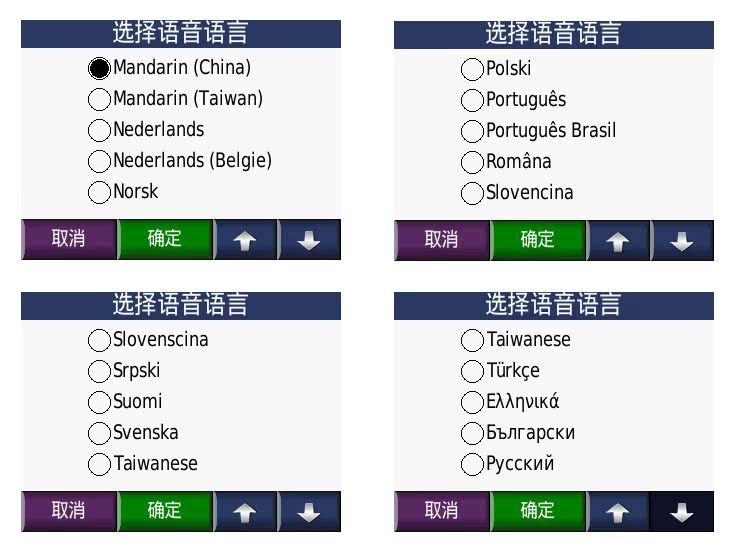Tap the down arrow beneath the Svenska list

click(x=309, y=512)
